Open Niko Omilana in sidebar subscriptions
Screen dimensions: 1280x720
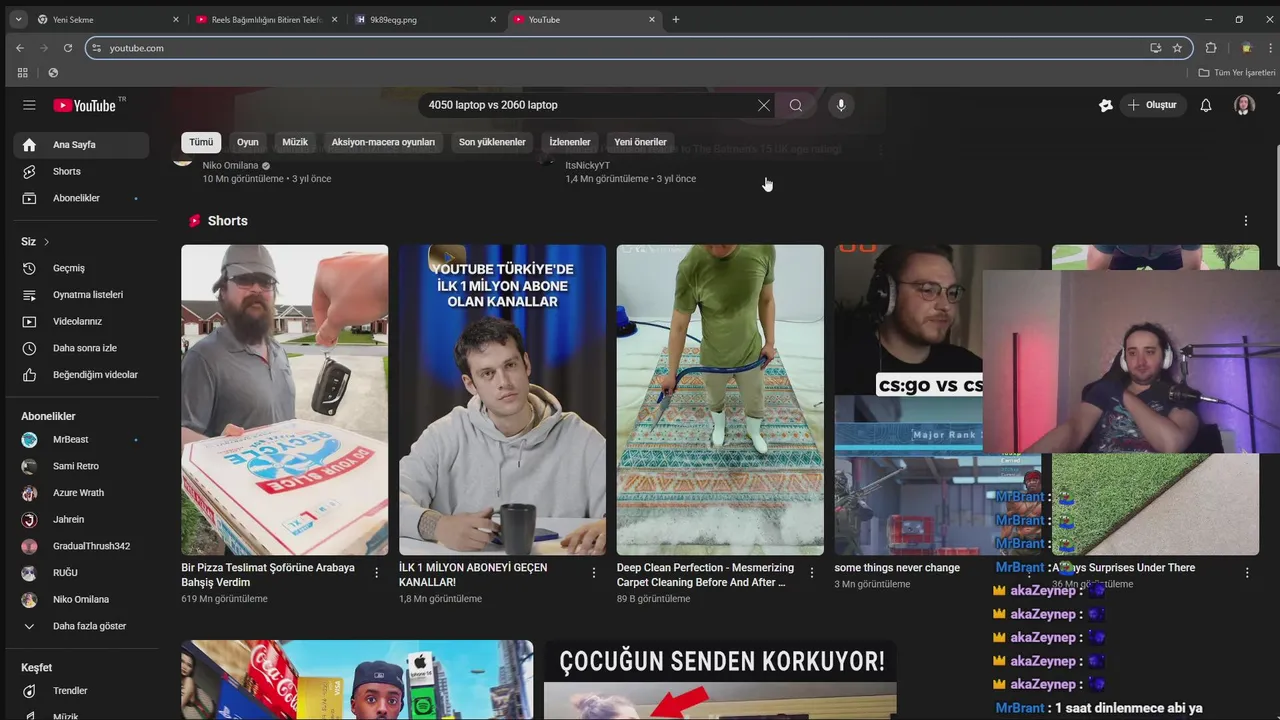point(80,600)
